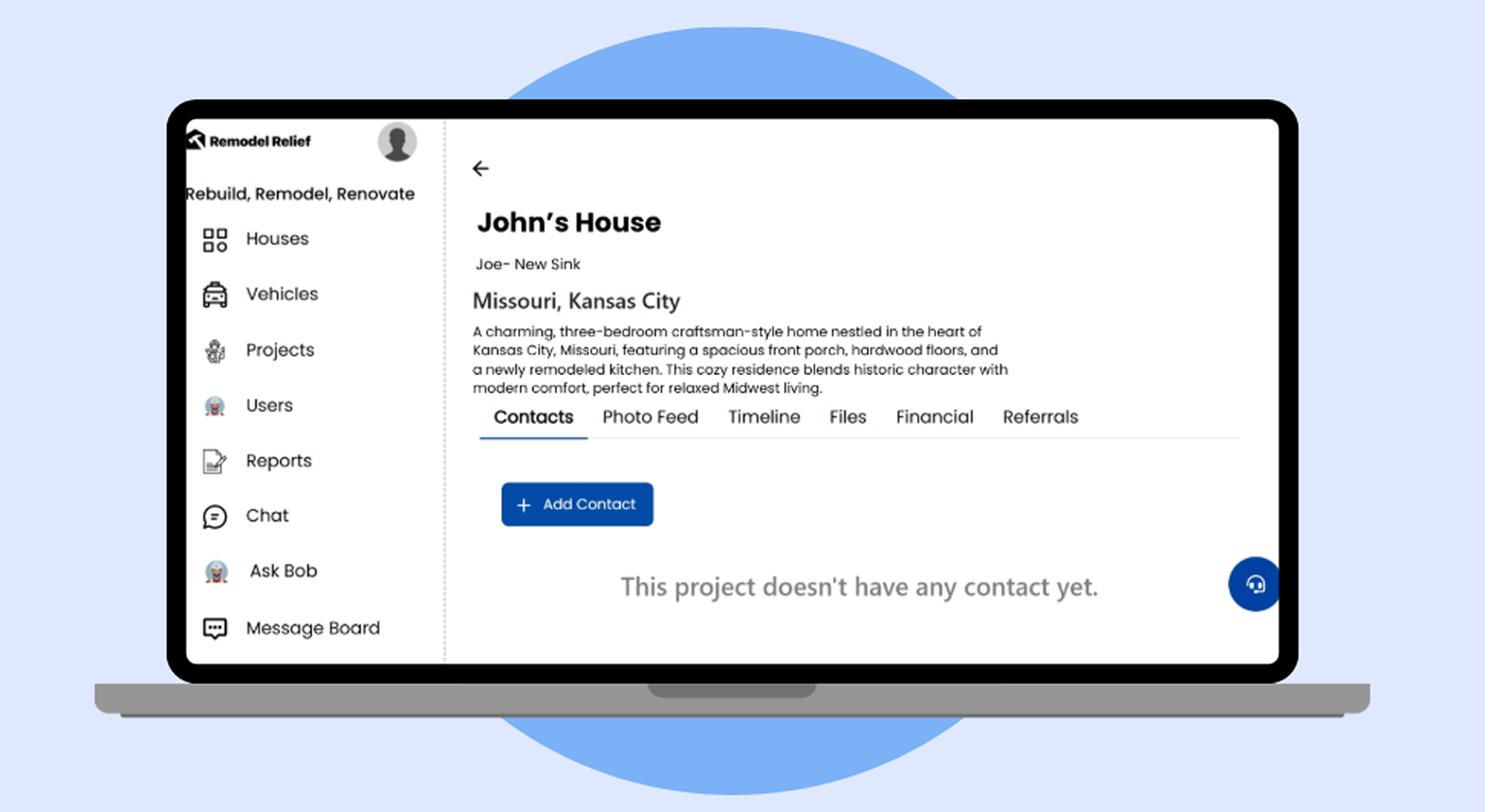1485x812 pixels.
Task: Select the Contacts tab
Action: tap(533, 417)
